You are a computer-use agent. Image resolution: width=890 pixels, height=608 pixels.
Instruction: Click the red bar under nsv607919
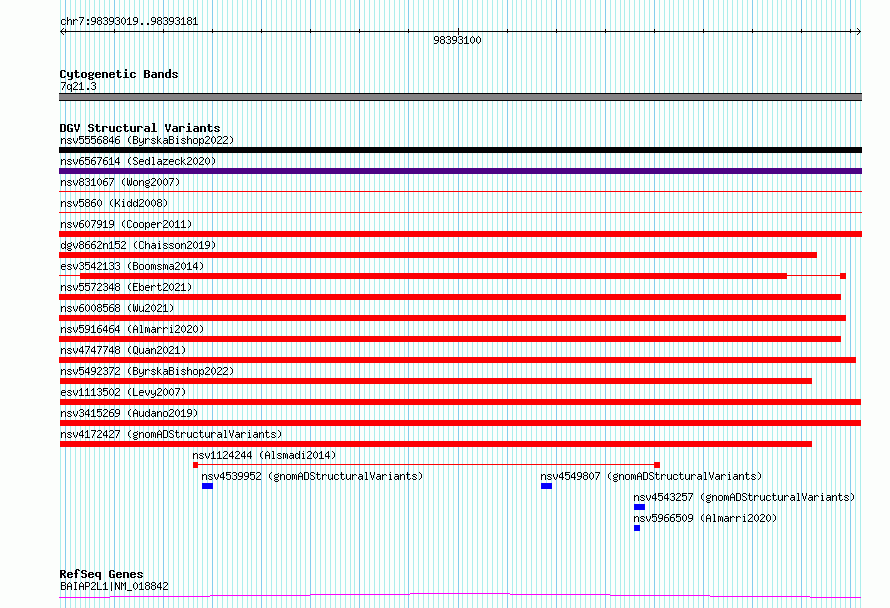460,234
